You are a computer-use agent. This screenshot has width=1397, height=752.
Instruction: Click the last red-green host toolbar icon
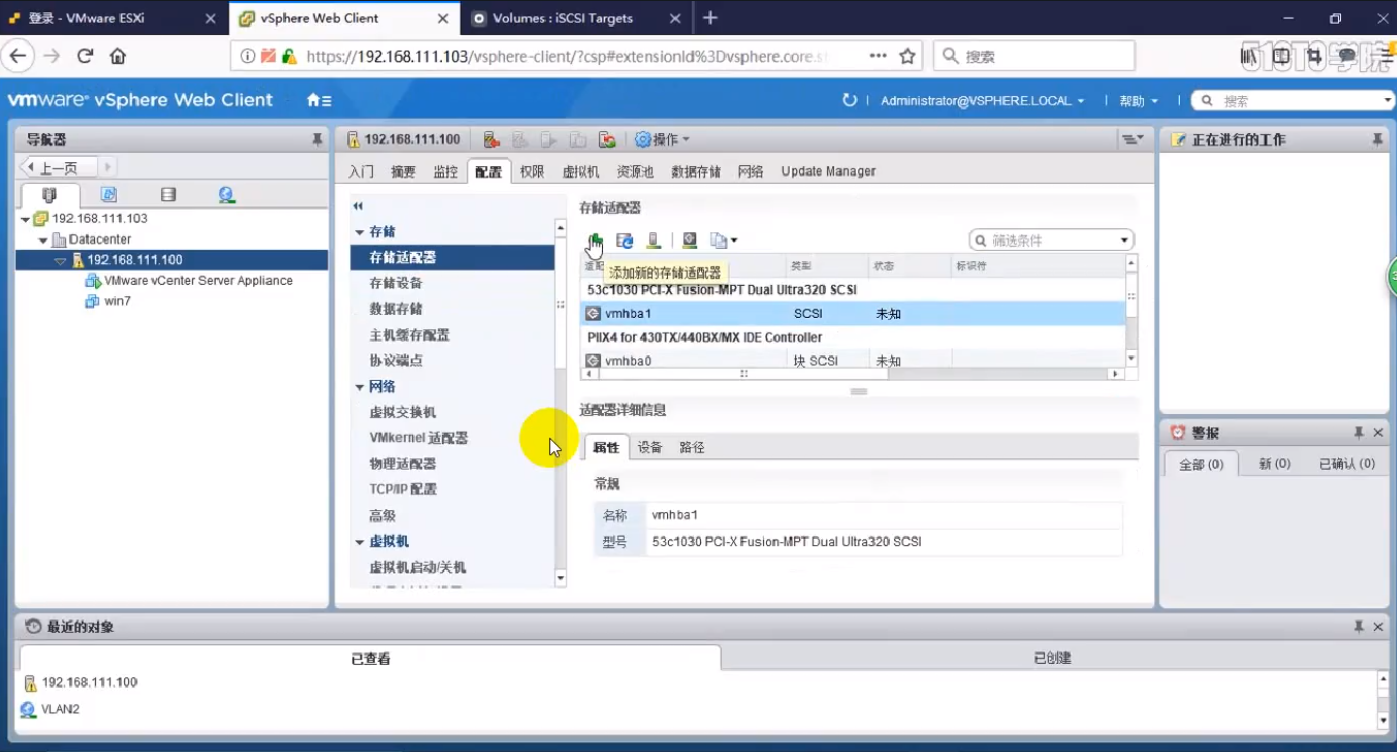point(607,140)
